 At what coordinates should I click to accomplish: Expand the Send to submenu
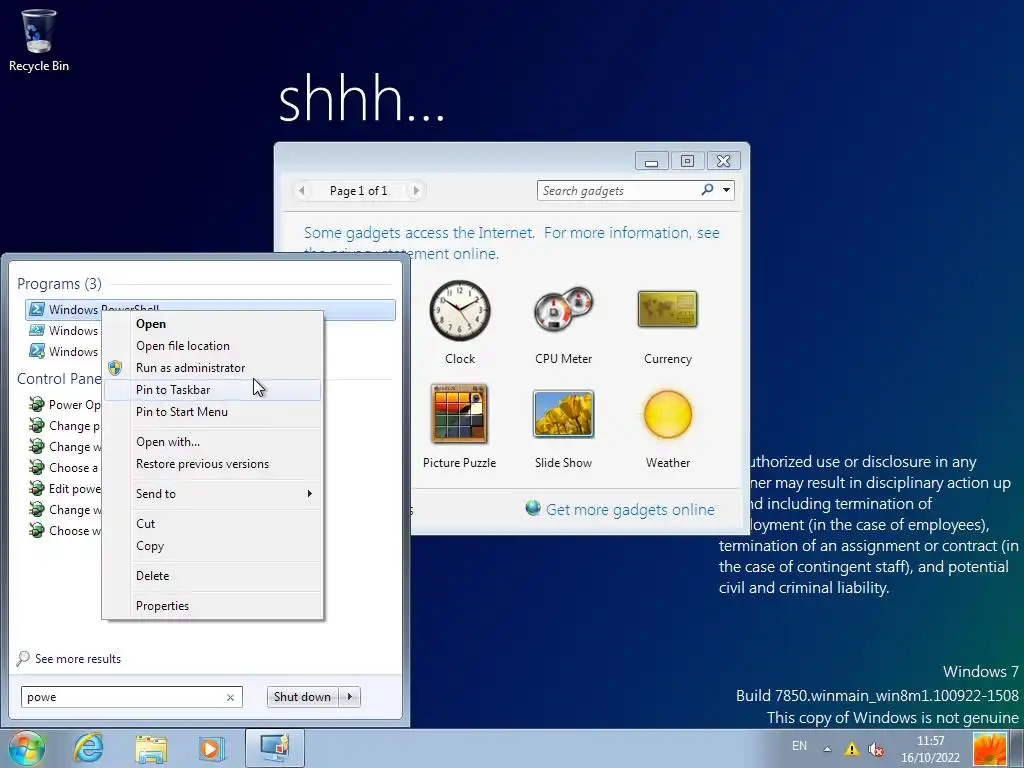point(212,494)
